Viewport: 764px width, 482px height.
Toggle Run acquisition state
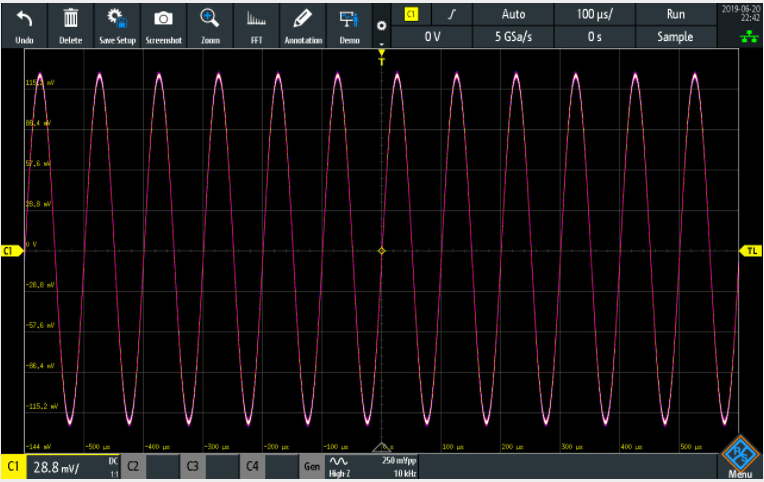[x=675, y=14]
